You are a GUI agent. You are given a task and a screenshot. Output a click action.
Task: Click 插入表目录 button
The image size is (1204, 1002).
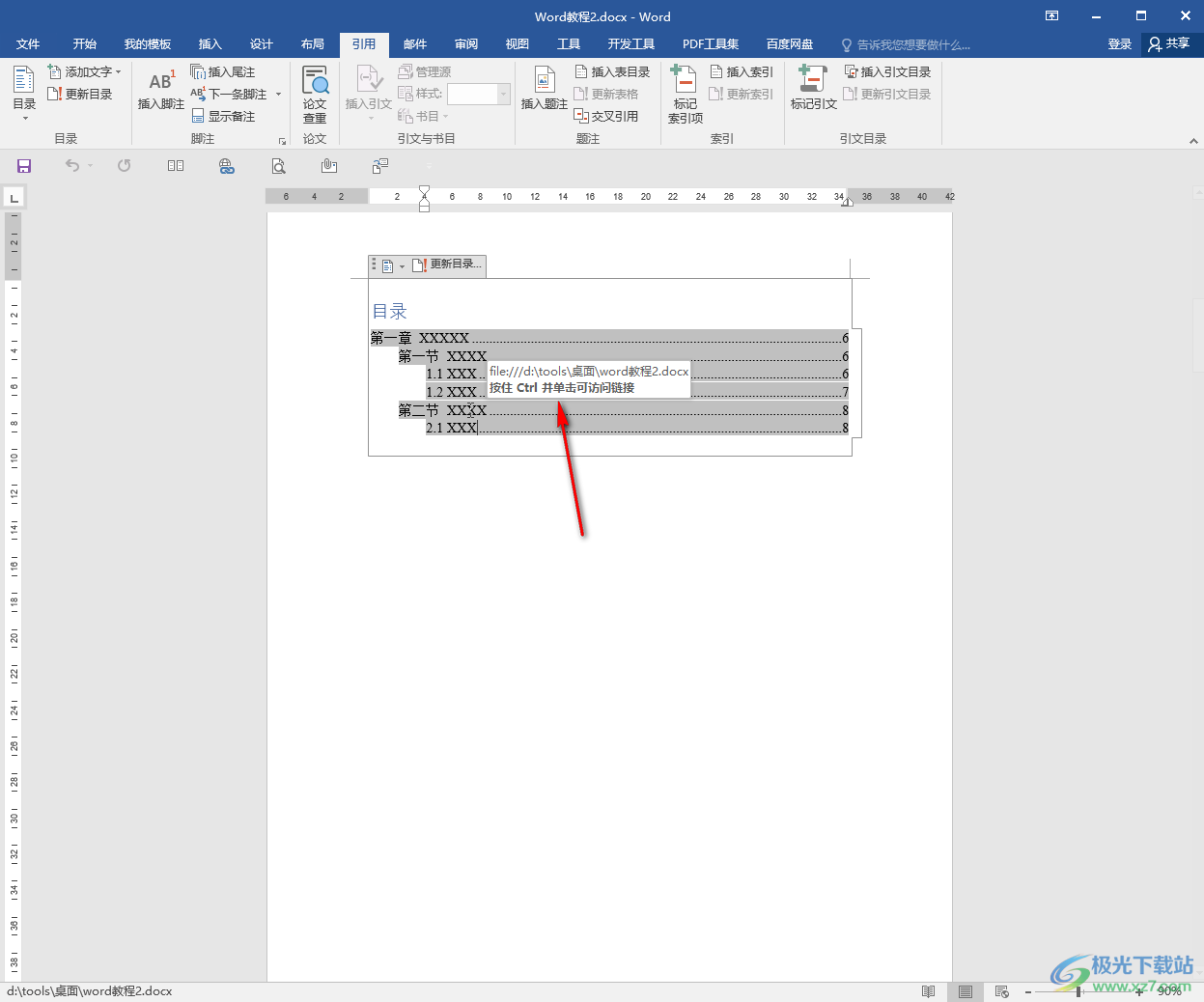point(612,71)
